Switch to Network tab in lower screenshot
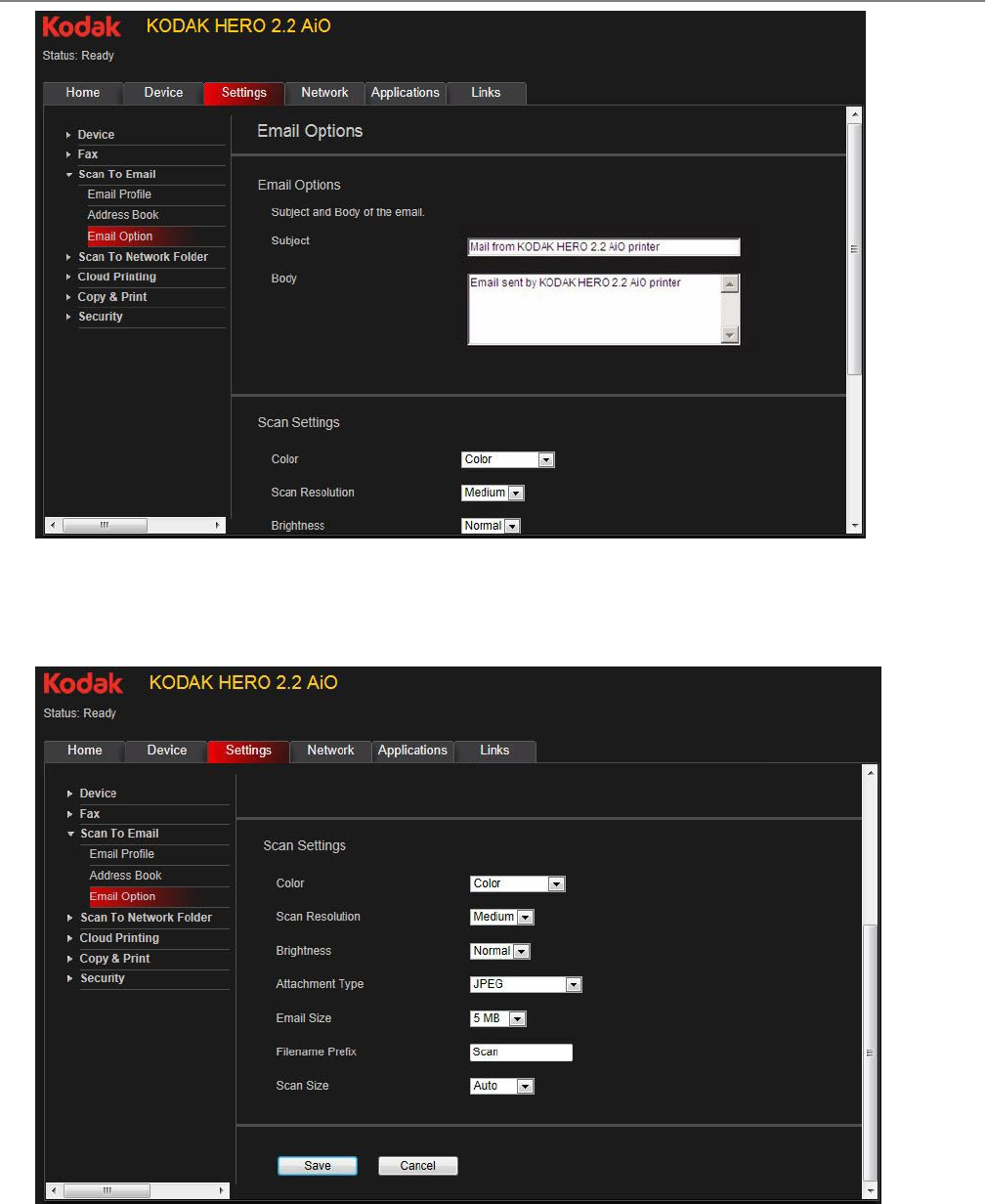 tap(330, 751)
